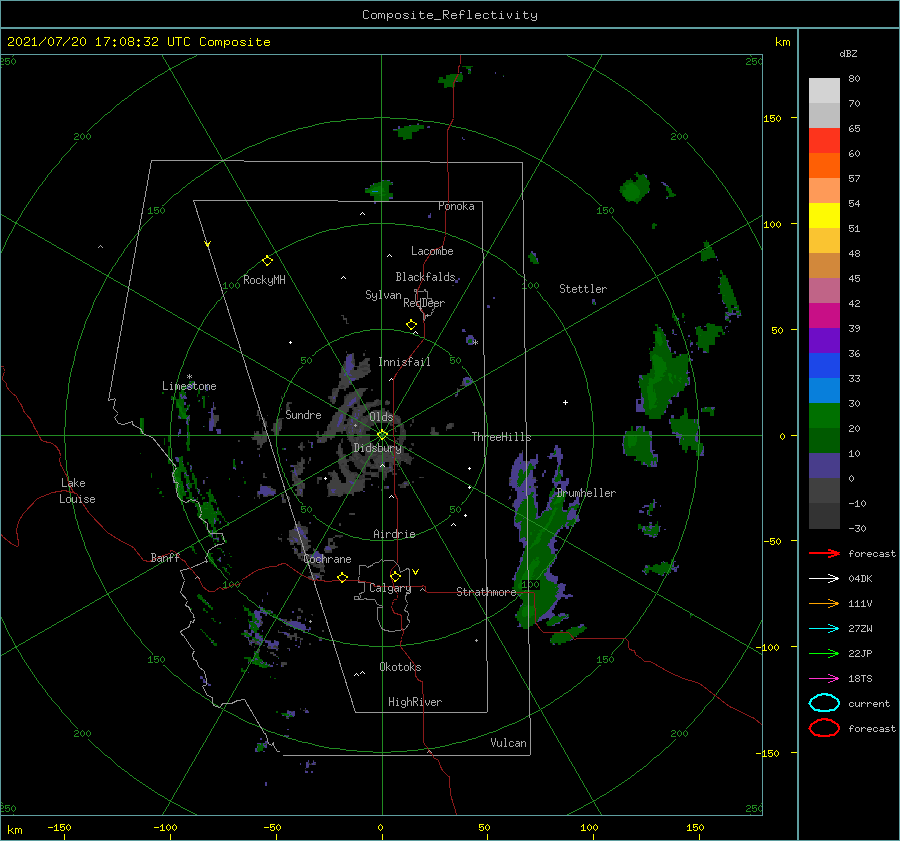
Task: Click the Sylvan label
Action: click(x=383, y=295)
